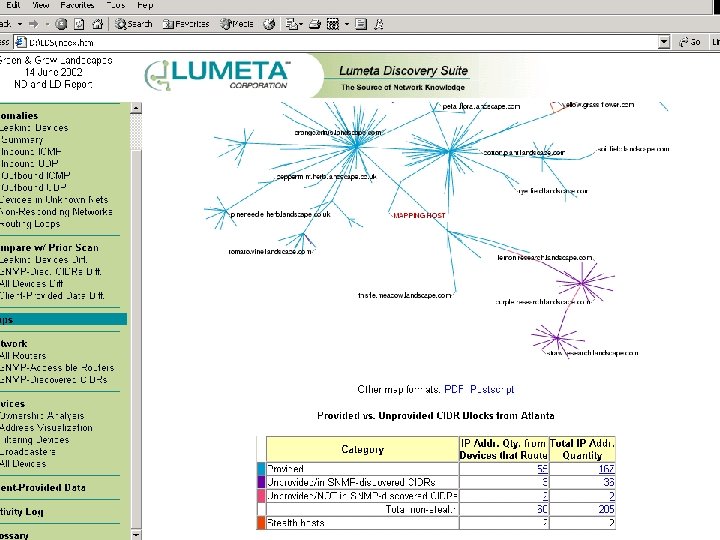Viewport: 720px width, 540px height.
Task: Open the SNMP-Discovered CIDRs sidebar link
Action: point(54,380)
